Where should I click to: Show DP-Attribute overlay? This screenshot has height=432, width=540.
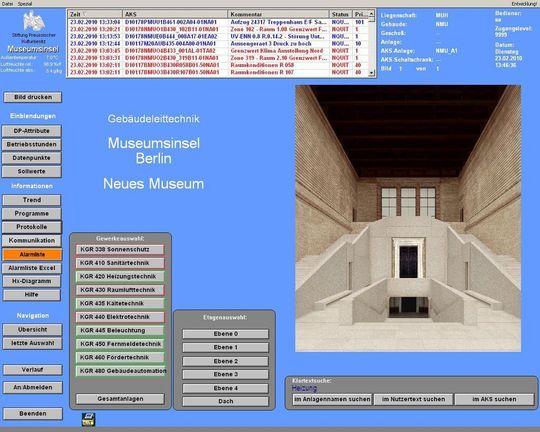[x=32, y=131]
